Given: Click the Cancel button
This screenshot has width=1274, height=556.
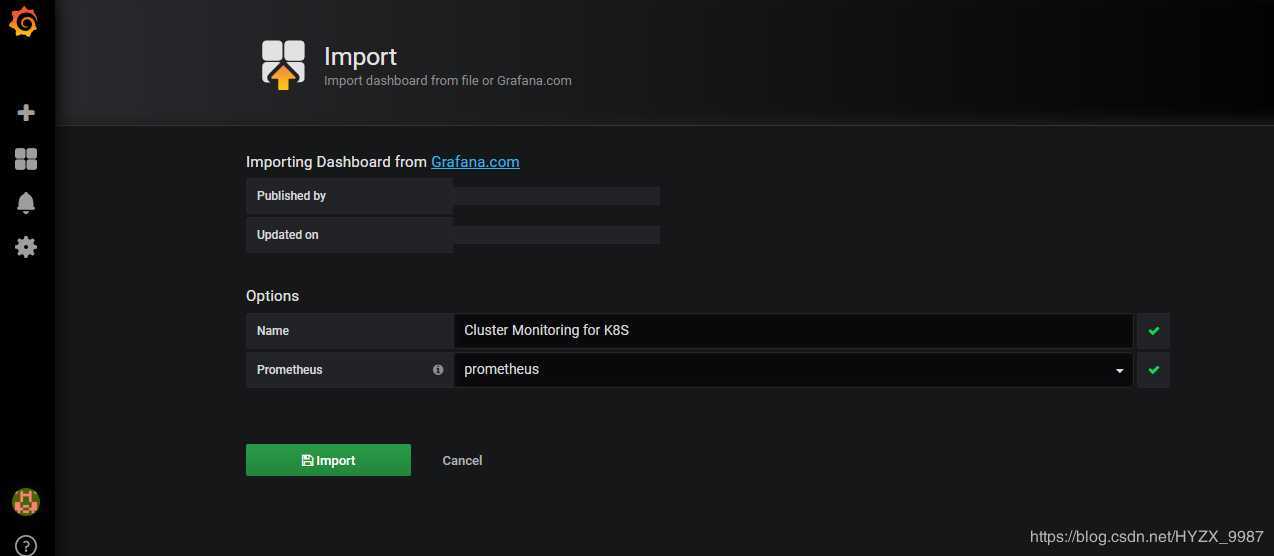Looking at the screenshot, I should tap(462, 460).
